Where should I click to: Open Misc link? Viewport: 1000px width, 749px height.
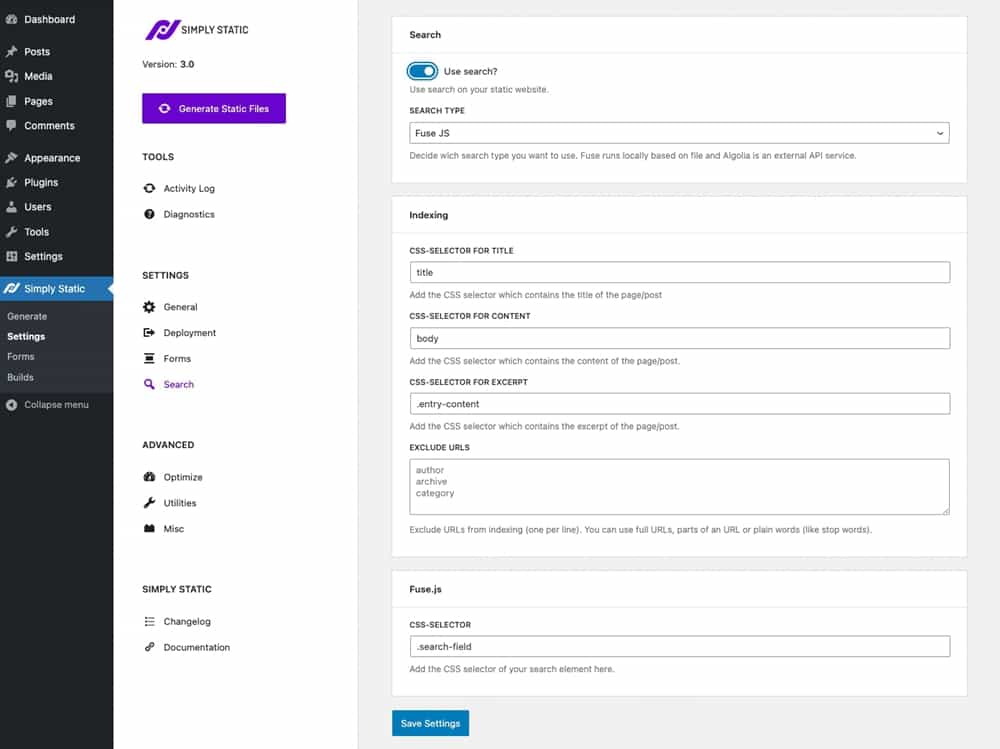click(x=173, y=528)
